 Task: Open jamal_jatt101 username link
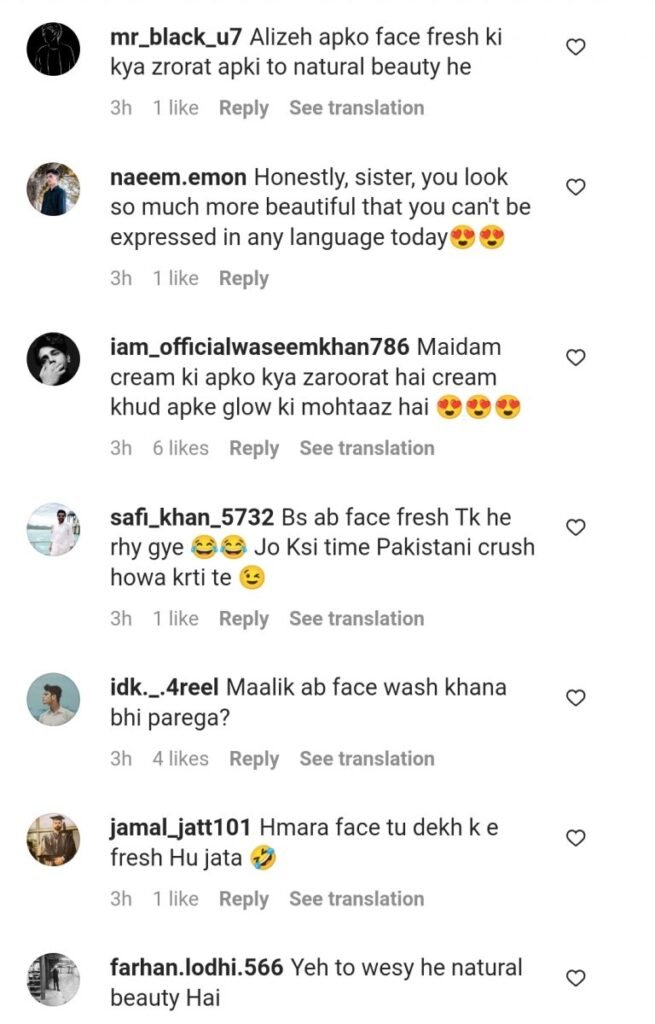coord(181,828)
